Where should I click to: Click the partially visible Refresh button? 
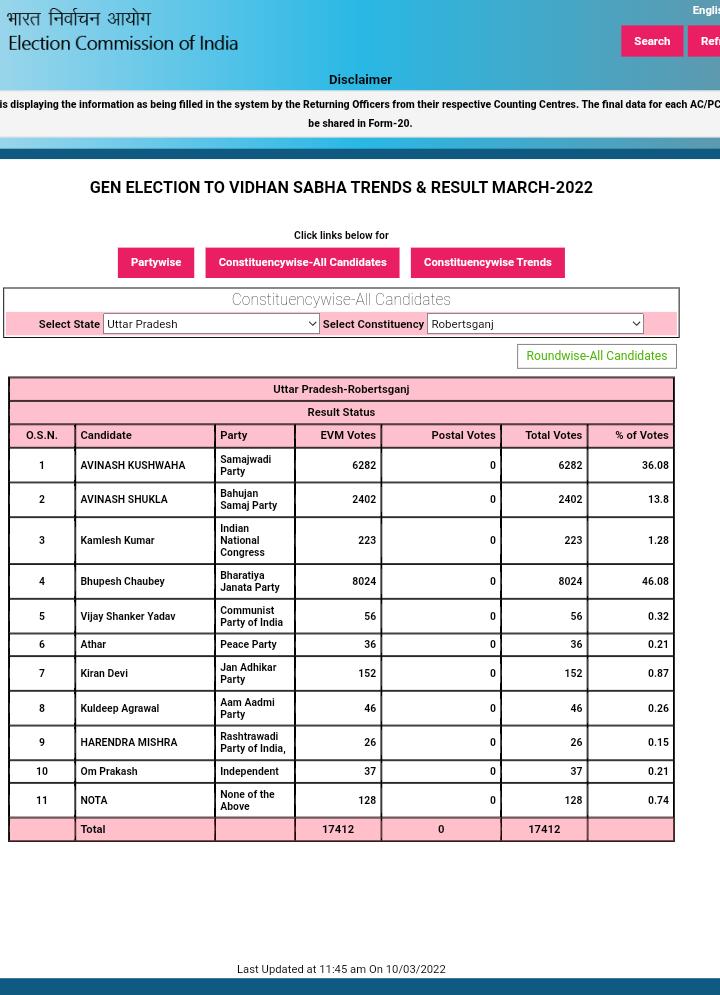click(x=705, y=41)
